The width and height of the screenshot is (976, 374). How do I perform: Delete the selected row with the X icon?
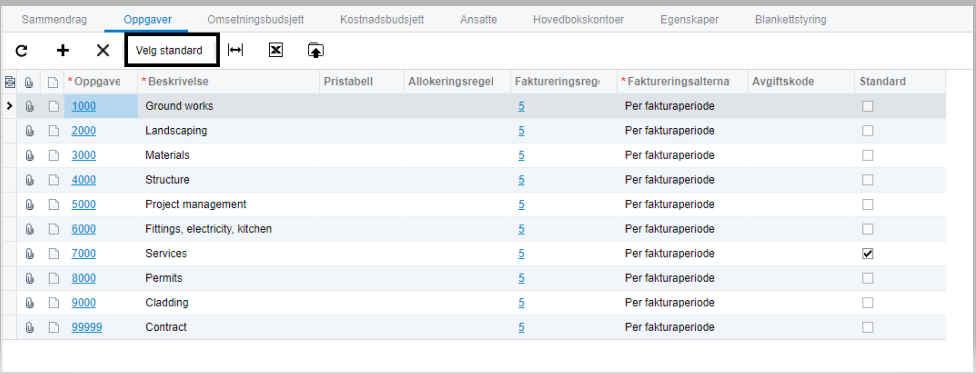(103, 51)
